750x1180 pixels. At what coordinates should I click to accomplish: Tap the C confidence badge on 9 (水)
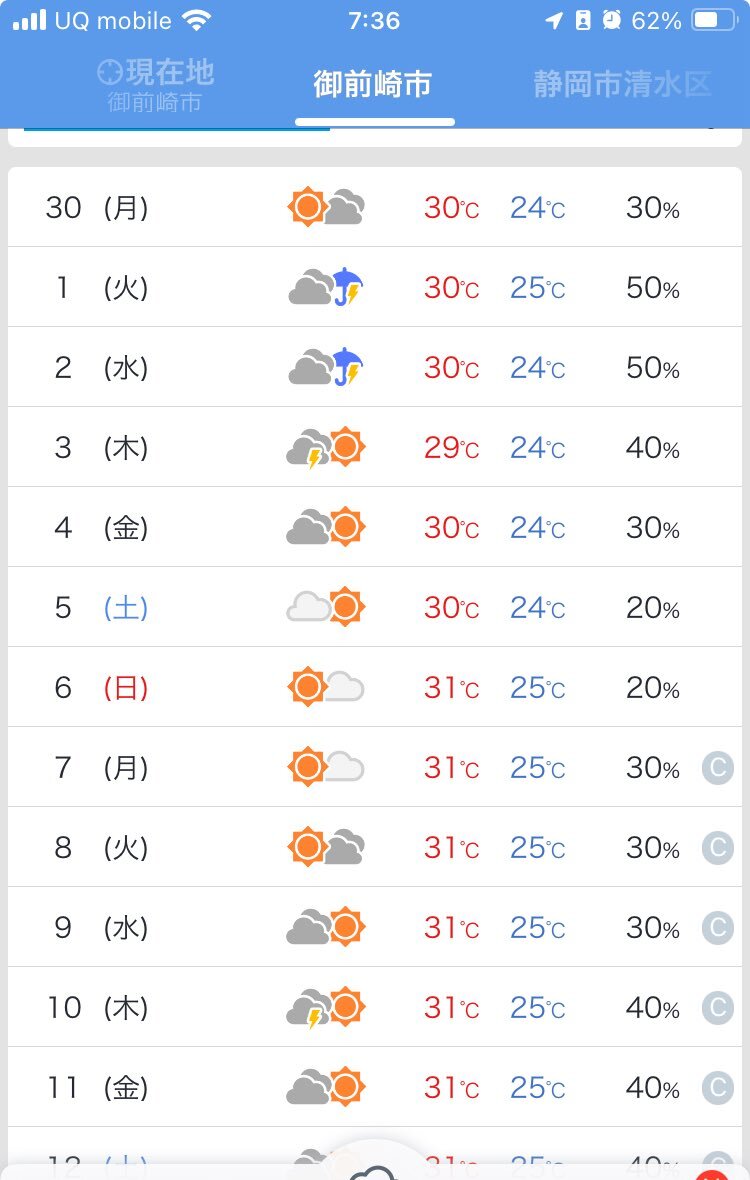pos(718,928)
